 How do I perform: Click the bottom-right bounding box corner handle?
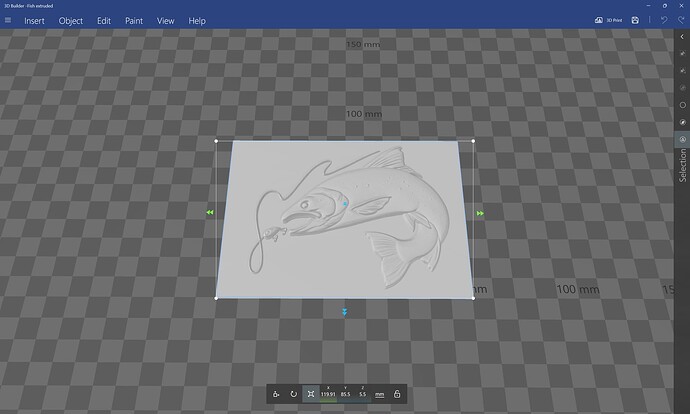473,298
